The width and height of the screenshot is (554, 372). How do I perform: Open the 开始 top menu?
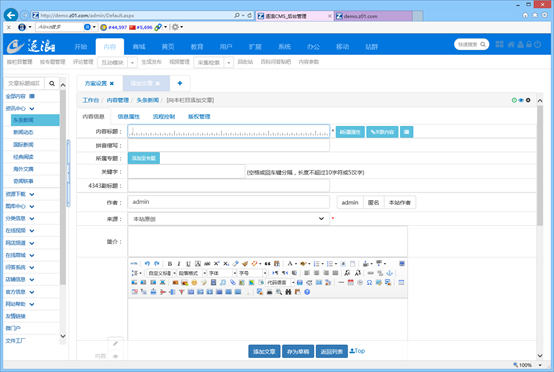[81, 47]
